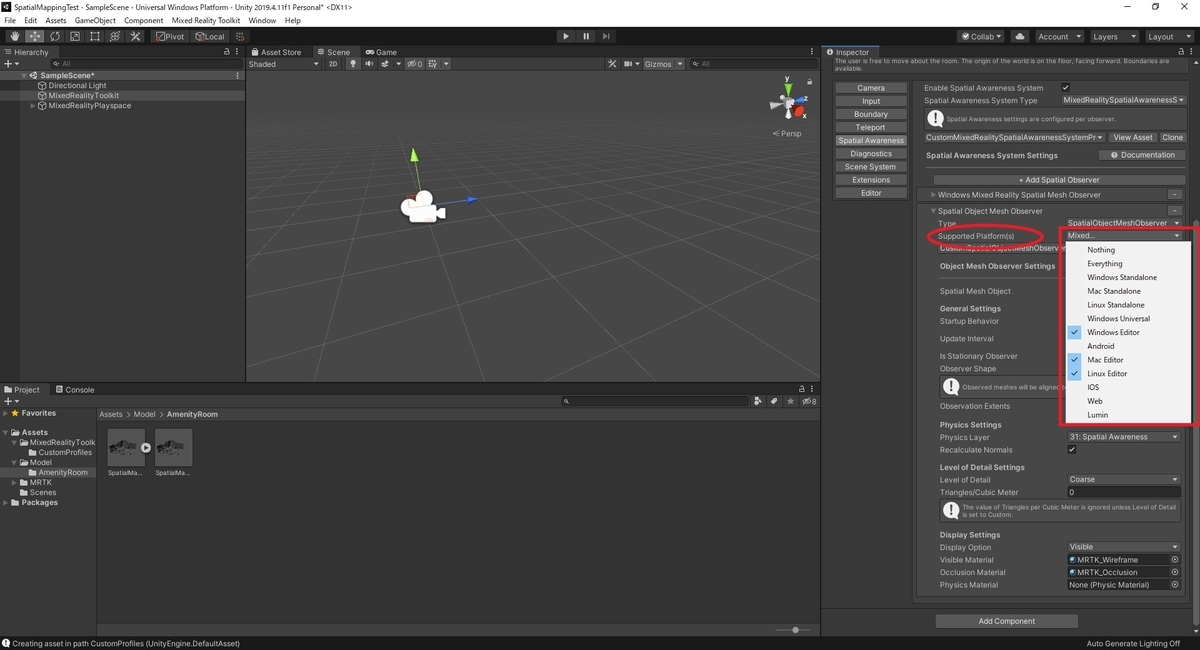Toggle scene grid visibility icon
This screenshot has width=1200, height=650.
click(432, 64)
